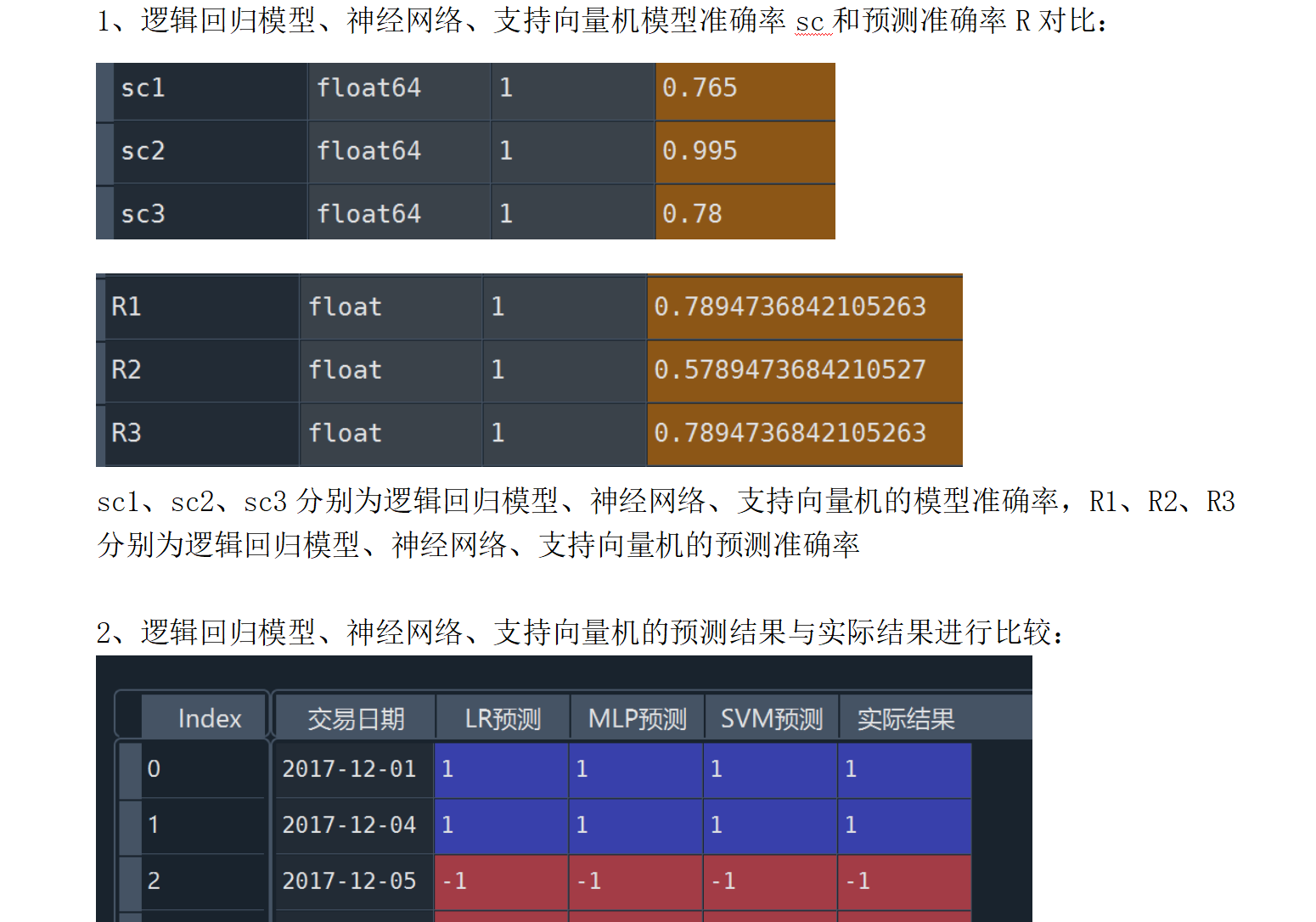Select the R1 variable name cell
Viewport: 1316px width, 922px height.
pyautogui.click(x=202, y=307)
